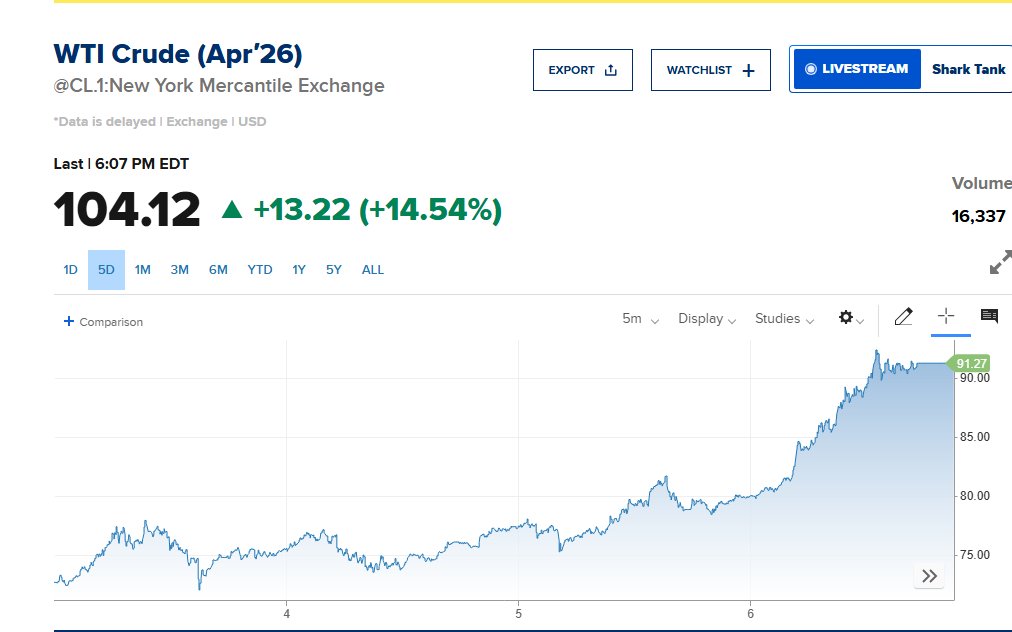Open the 5m interval dropdown

[x=640, y=319]
